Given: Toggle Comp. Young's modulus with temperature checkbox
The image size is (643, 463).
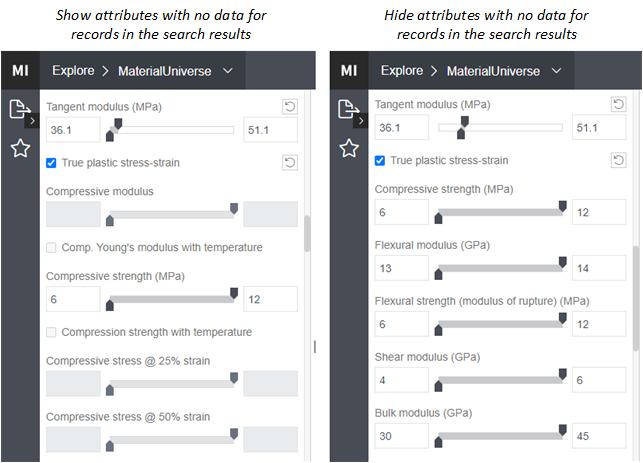Looking at the screenshot, I should [52, 248].
